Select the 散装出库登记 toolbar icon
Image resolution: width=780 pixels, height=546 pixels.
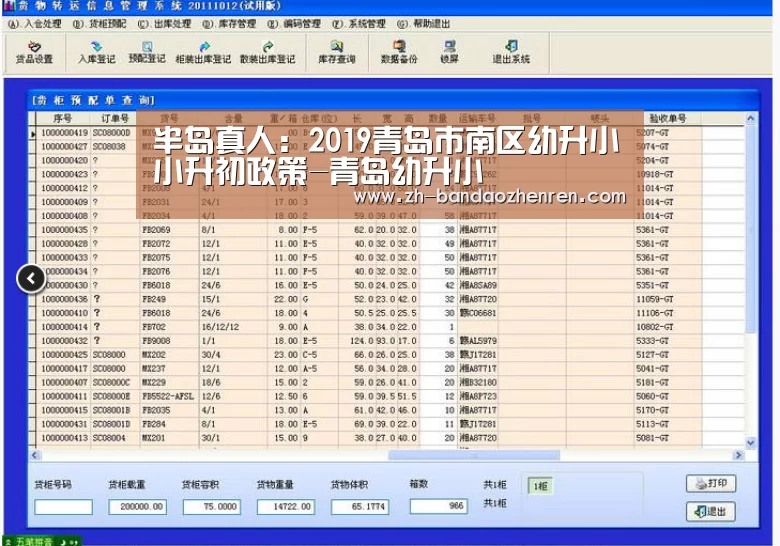[x=268, y=52]
